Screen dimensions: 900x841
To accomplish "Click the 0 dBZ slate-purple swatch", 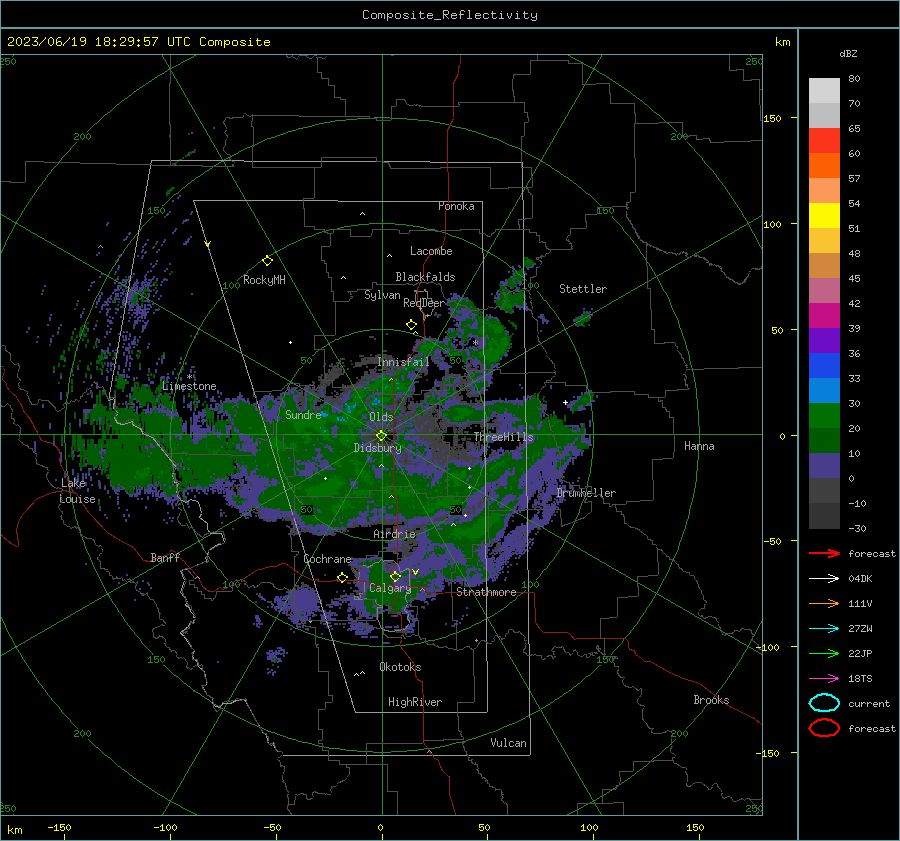I will 824,466.
